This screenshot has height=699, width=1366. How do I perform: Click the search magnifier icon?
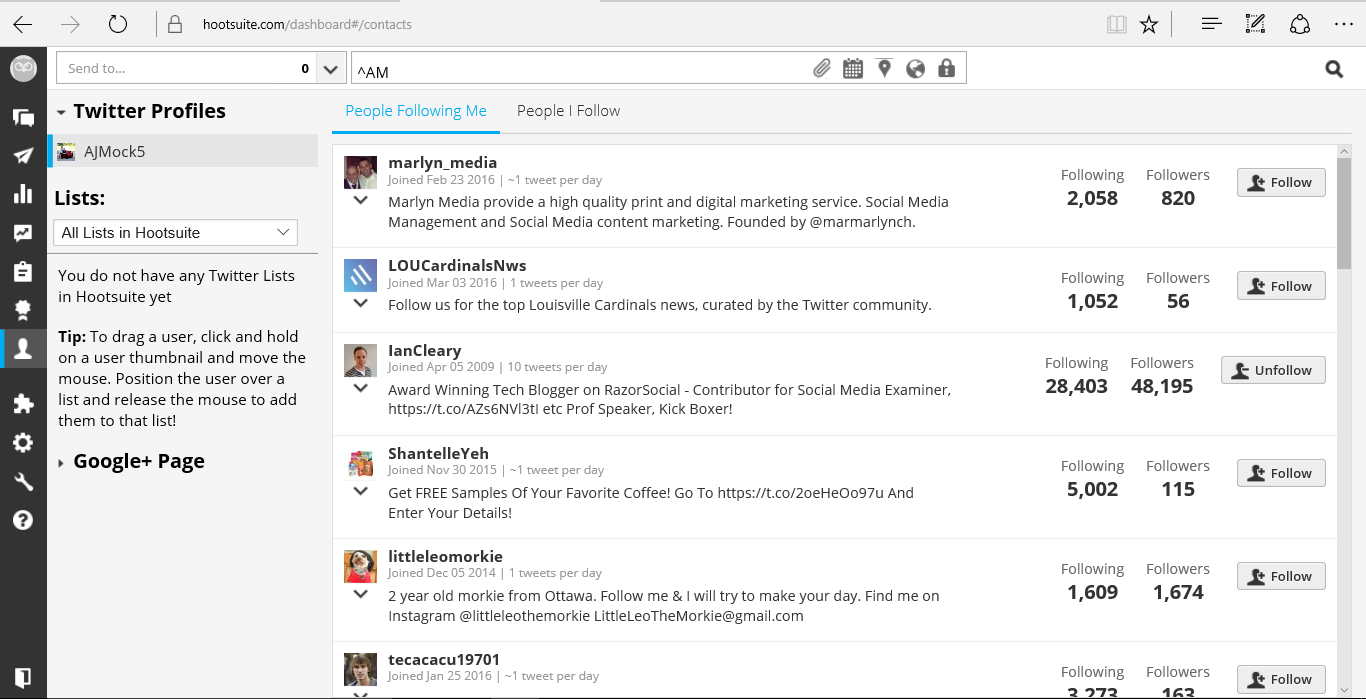pyautogui.click(x=1334, y=69)
